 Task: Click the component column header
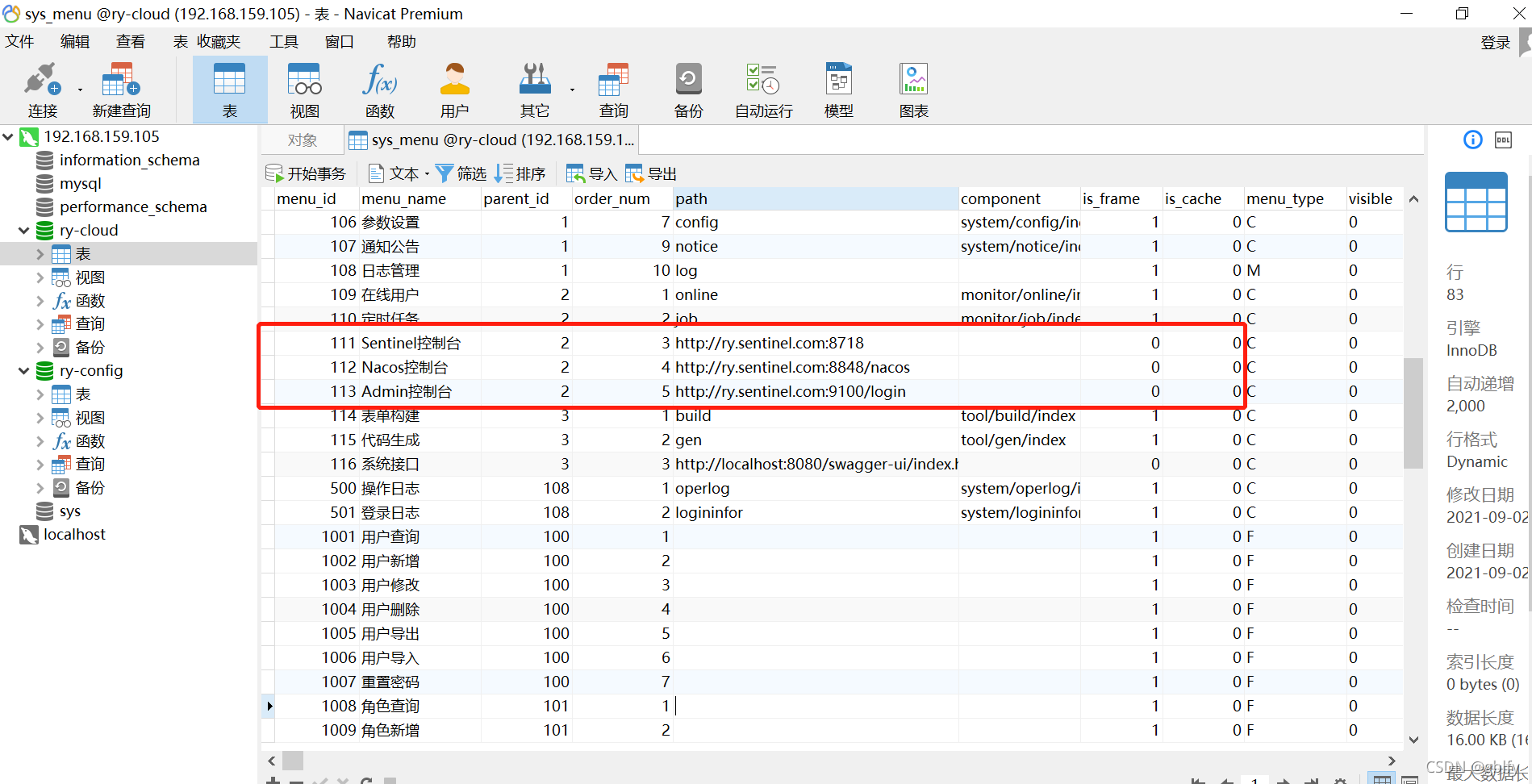[1019, 198]
